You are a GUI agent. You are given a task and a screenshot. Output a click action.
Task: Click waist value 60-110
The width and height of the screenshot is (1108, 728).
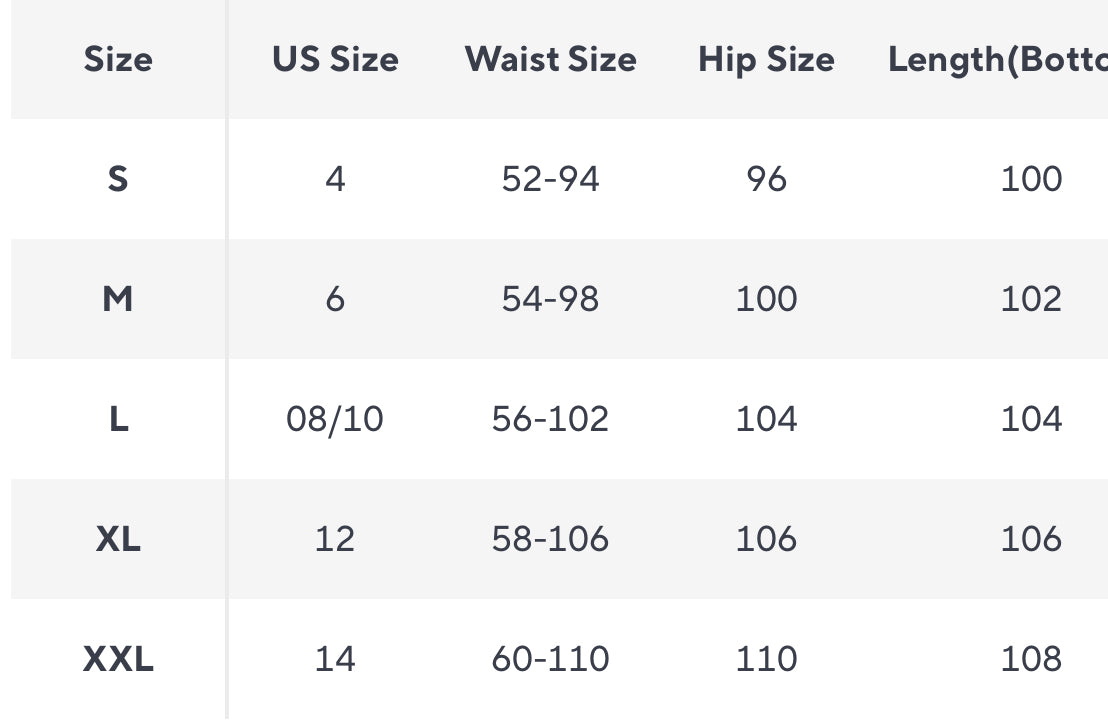coord(550,659)
